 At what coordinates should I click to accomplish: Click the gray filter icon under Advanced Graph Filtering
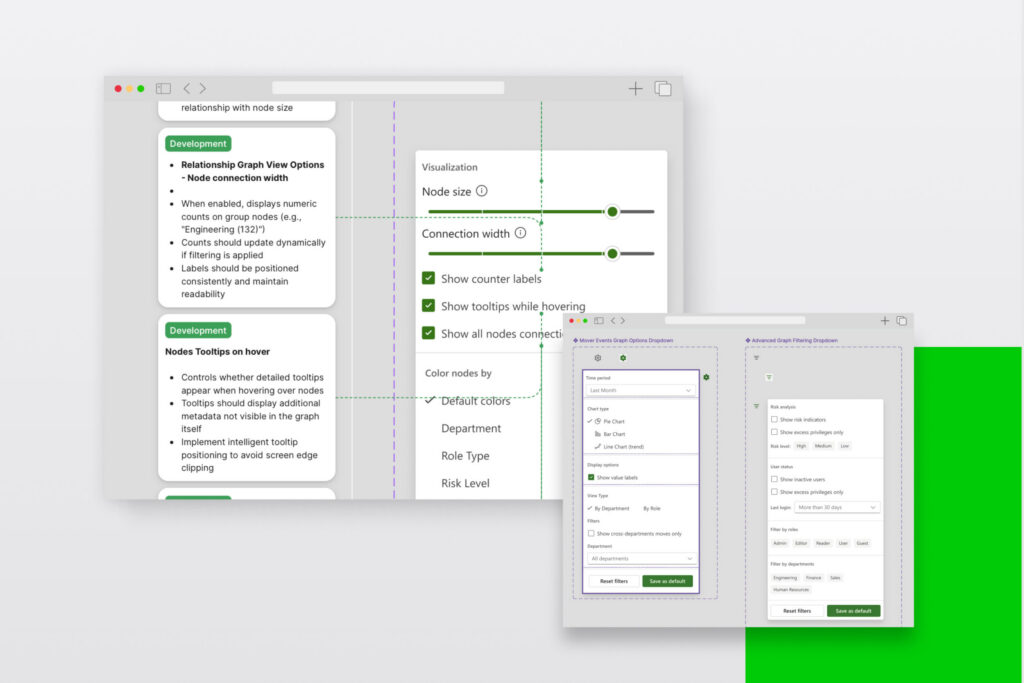[x=756, y=358]
